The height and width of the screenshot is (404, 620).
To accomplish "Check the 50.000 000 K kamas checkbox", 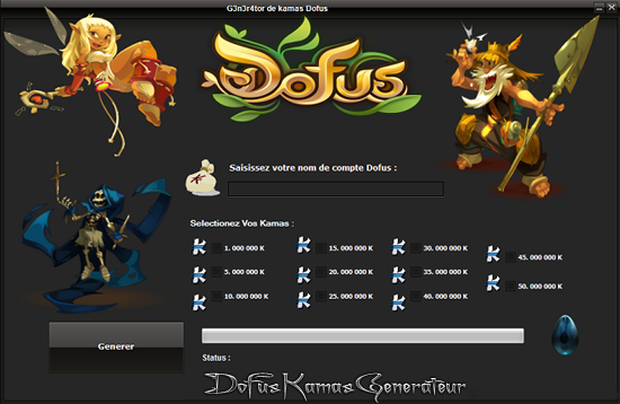I will (510, 286).
